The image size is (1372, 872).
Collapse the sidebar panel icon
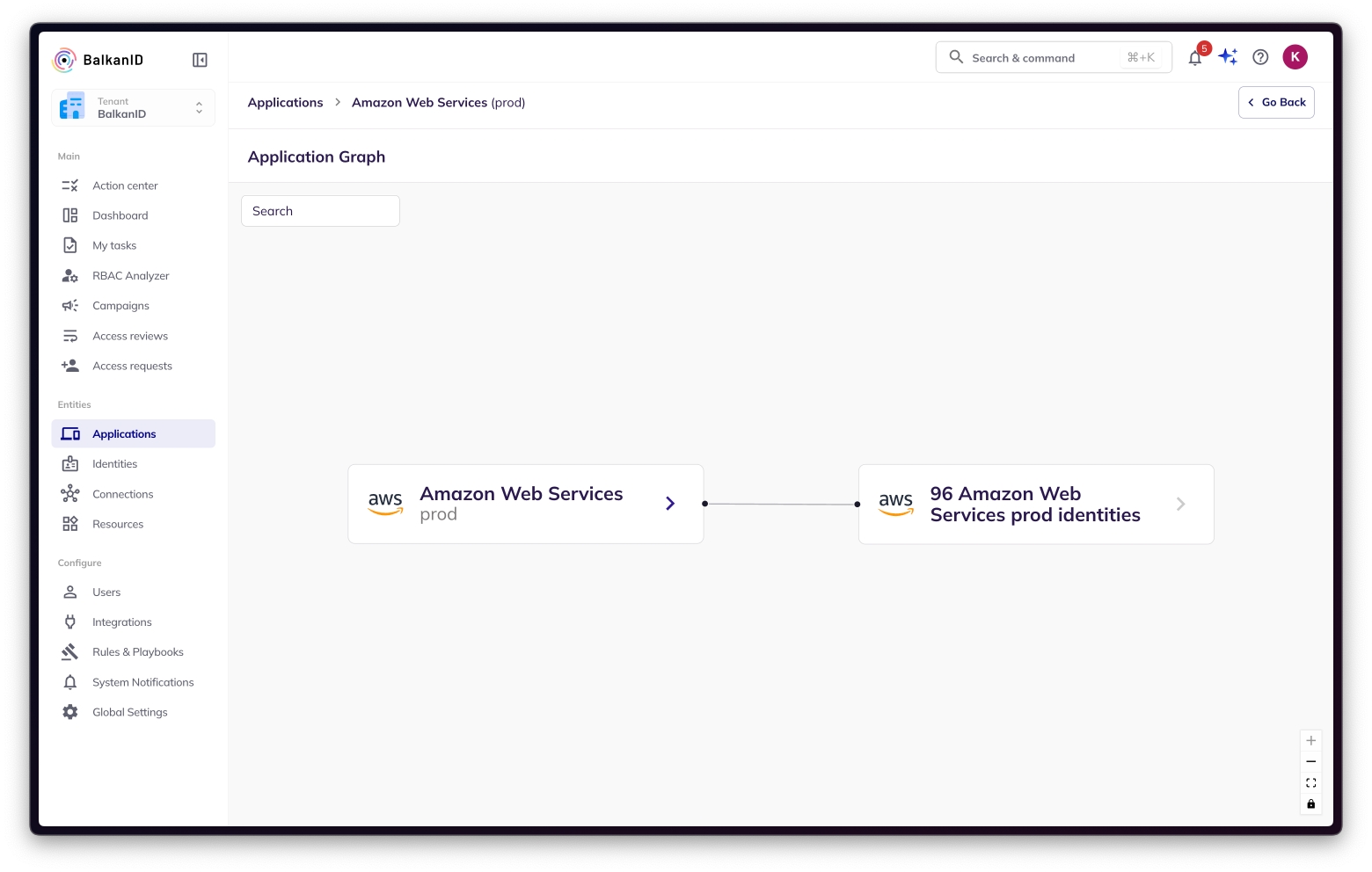pyautogui.click(x=200, y=60)
